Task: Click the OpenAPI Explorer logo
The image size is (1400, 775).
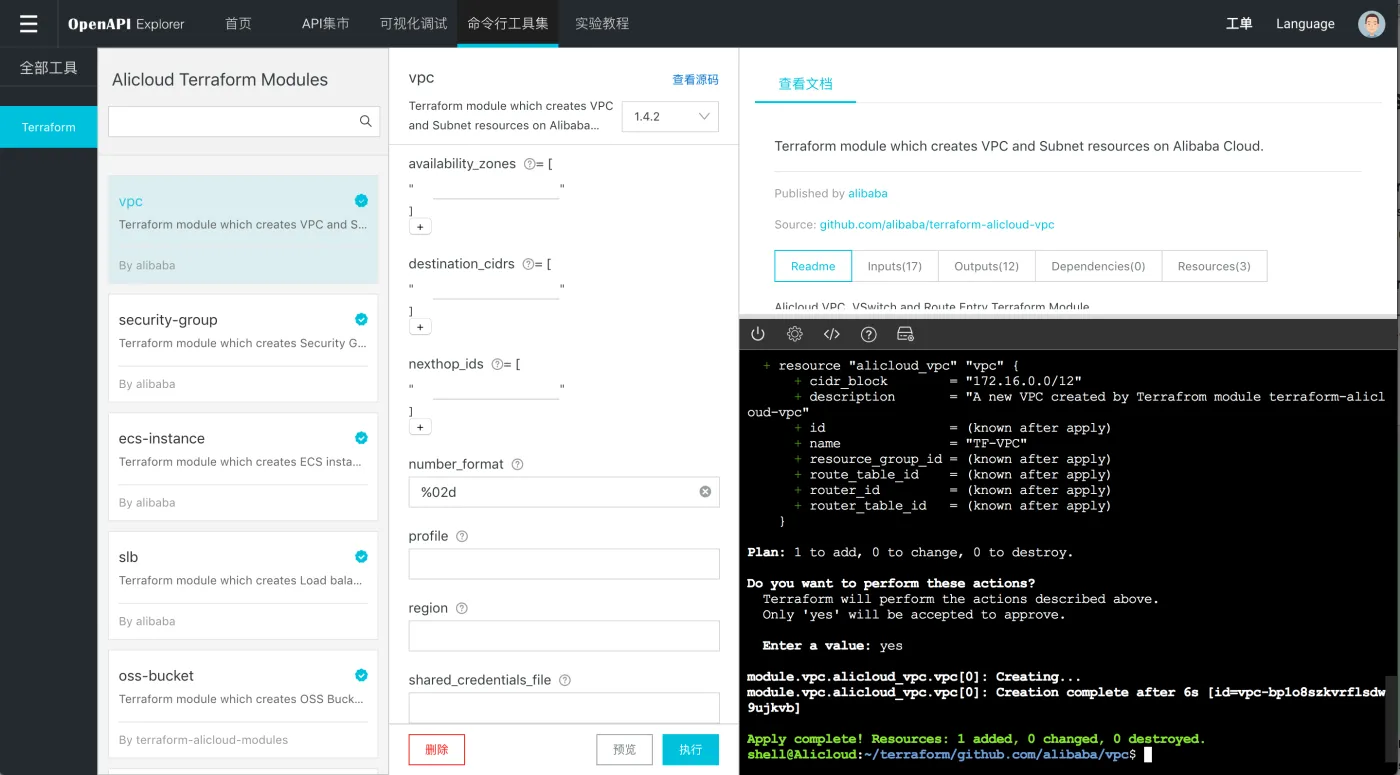Action: 126,24
